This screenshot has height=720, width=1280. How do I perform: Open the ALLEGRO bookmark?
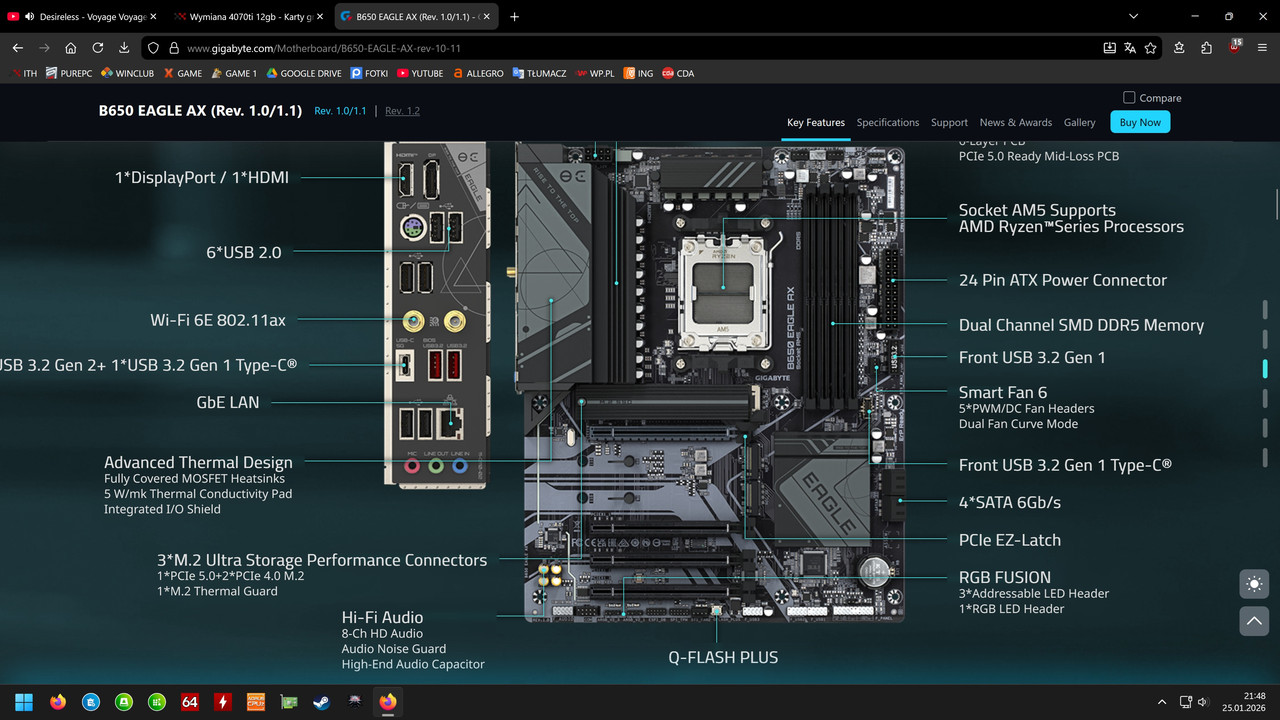point(478,73)
